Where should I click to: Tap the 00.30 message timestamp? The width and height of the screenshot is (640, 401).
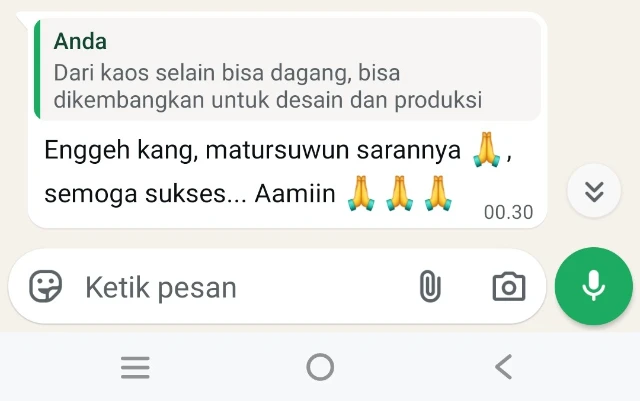pos(509,212)
